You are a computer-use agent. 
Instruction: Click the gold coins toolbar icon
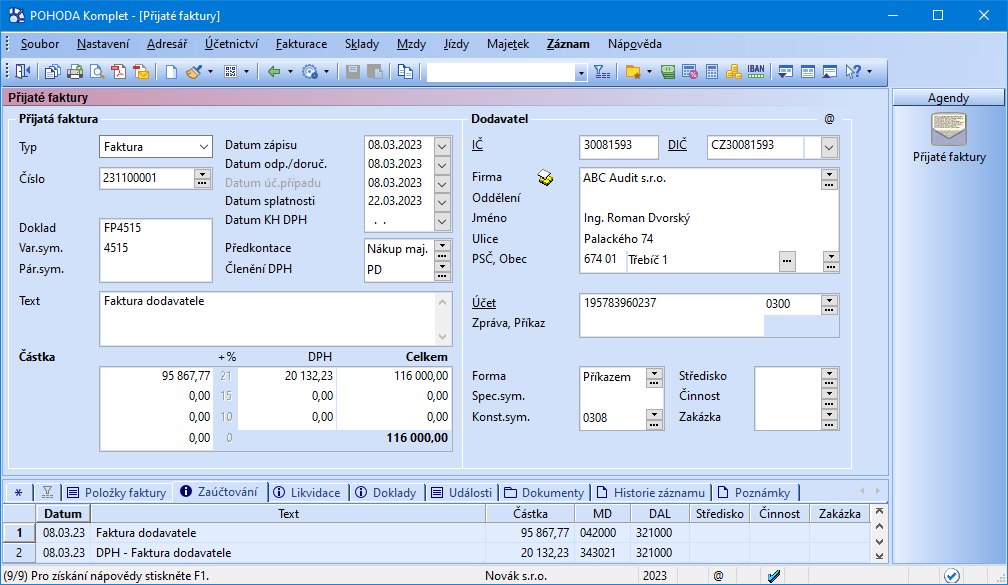coord(734,72)
